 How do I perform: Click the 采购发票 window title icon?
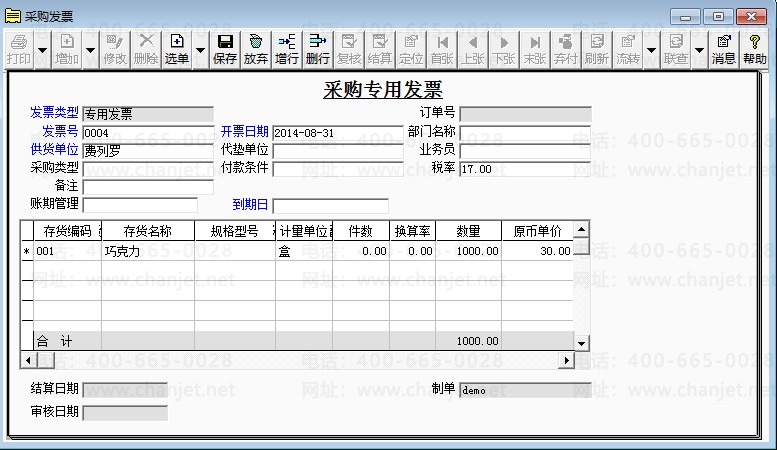[13, 16]
